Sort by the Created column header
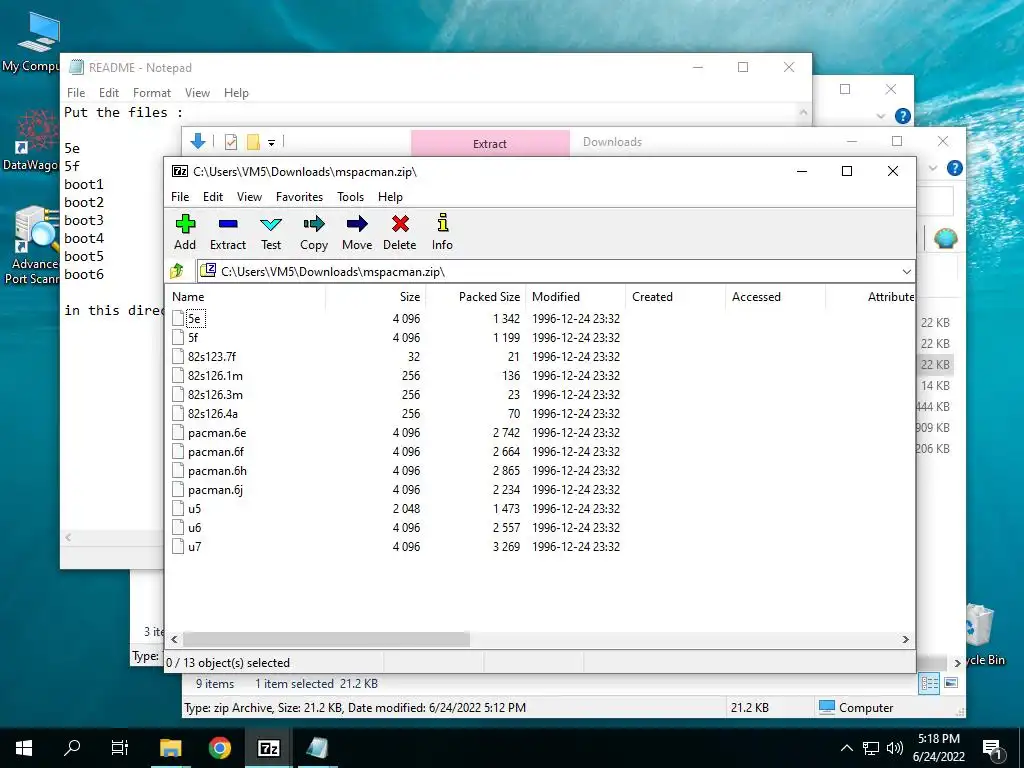 (x=676, y=296)
